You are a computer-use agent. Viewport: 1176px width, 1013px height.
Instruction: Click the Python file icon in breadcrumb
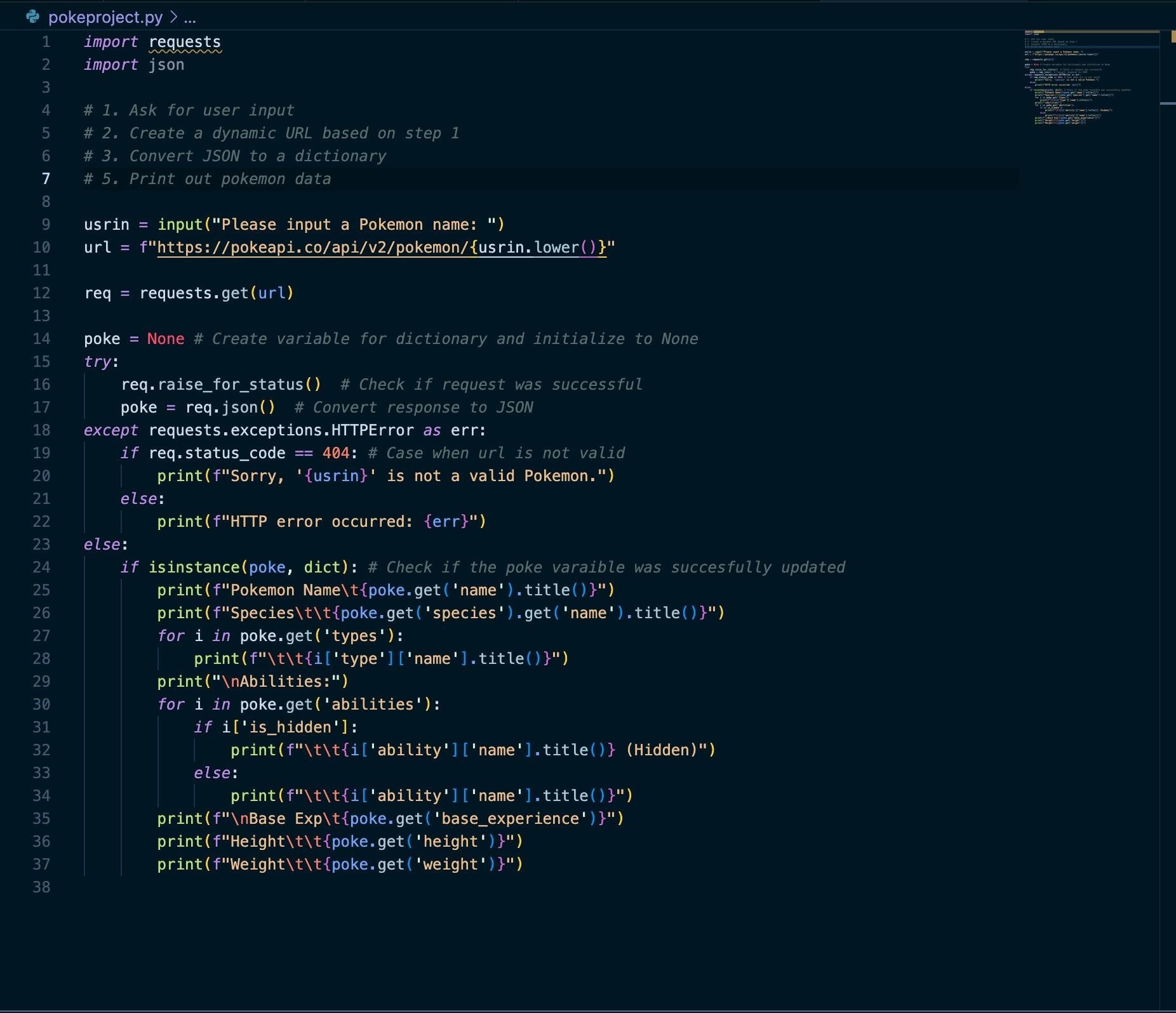click(32, 17)
